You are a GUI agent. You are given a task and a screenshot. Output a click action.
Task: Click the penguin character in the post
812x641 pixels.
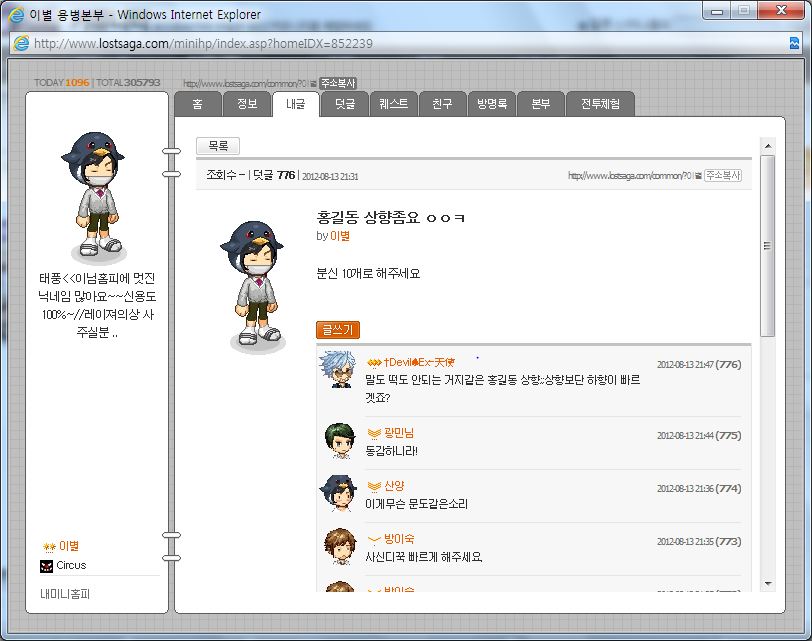click(x=252, y=284)
